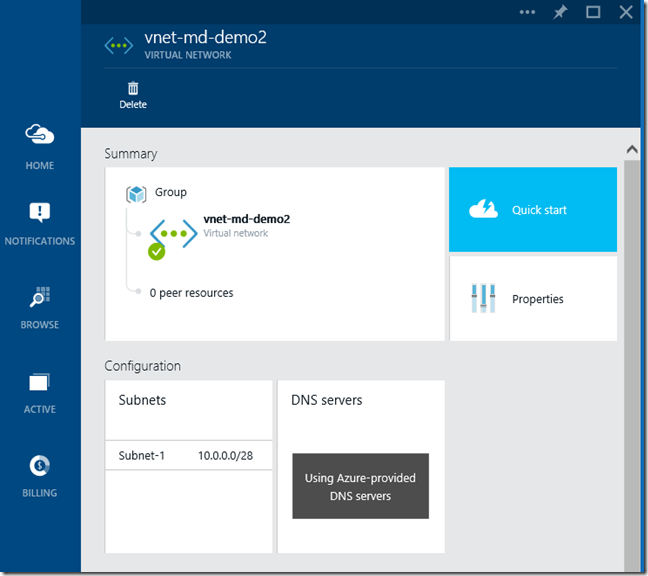Viewport: 648px width, 576px height.
Task: Select the 0 peer resources node
Action: [191, 293]
